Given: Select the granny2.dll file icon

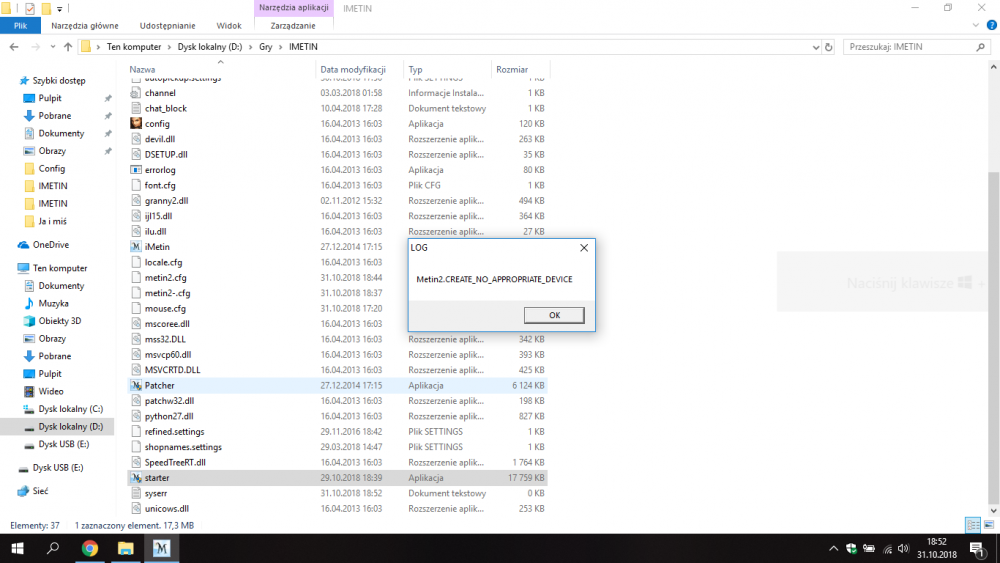Looking at the screenshot, I should coord(136,200).
